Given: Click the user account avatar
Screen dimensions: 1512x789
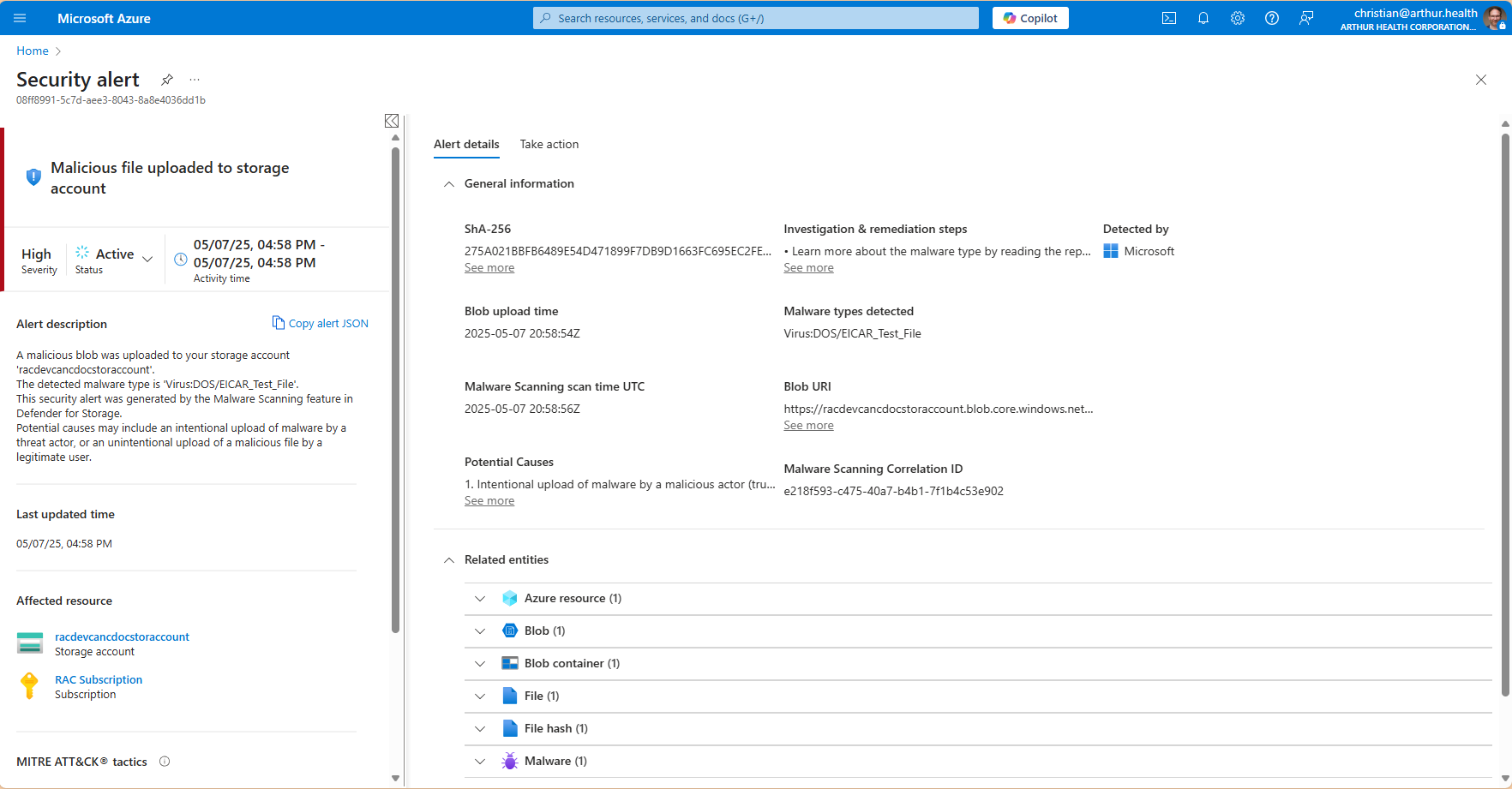Looking at the screenshot, I should (x=1495, y=18).
